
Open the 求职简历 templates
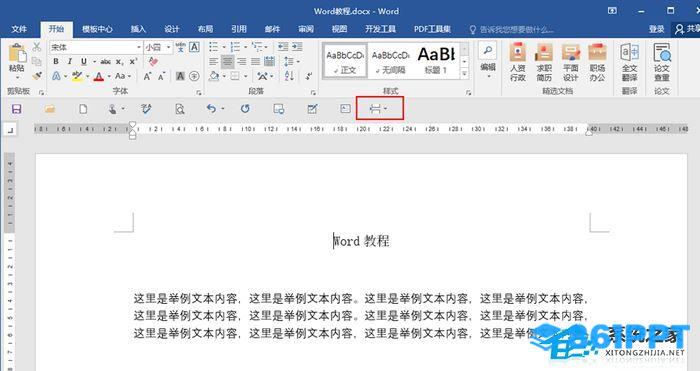pos(544,62)
